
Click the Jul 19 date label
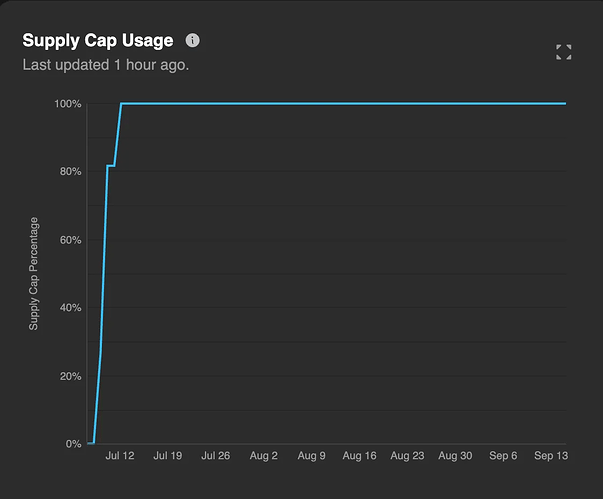pyautogui.click(x=168, y=456)
